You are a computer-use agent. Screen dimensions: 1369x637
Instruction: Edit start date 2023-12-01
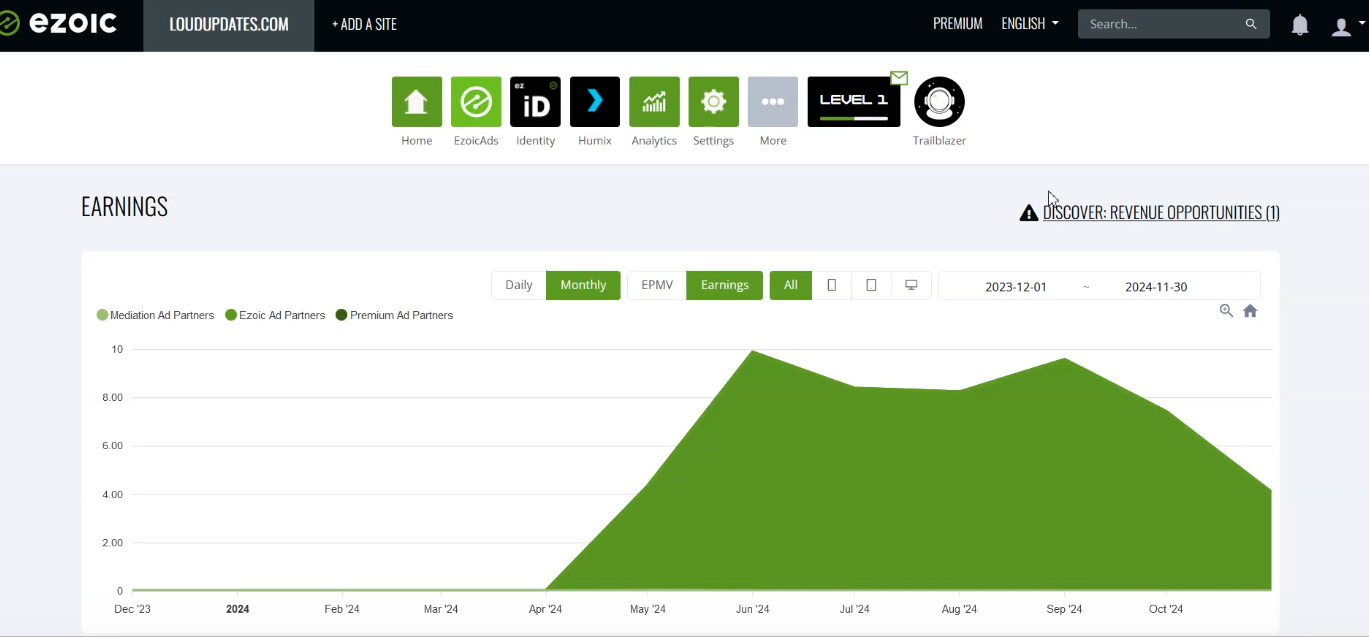pyautogui.click(x=1016, y=286)
